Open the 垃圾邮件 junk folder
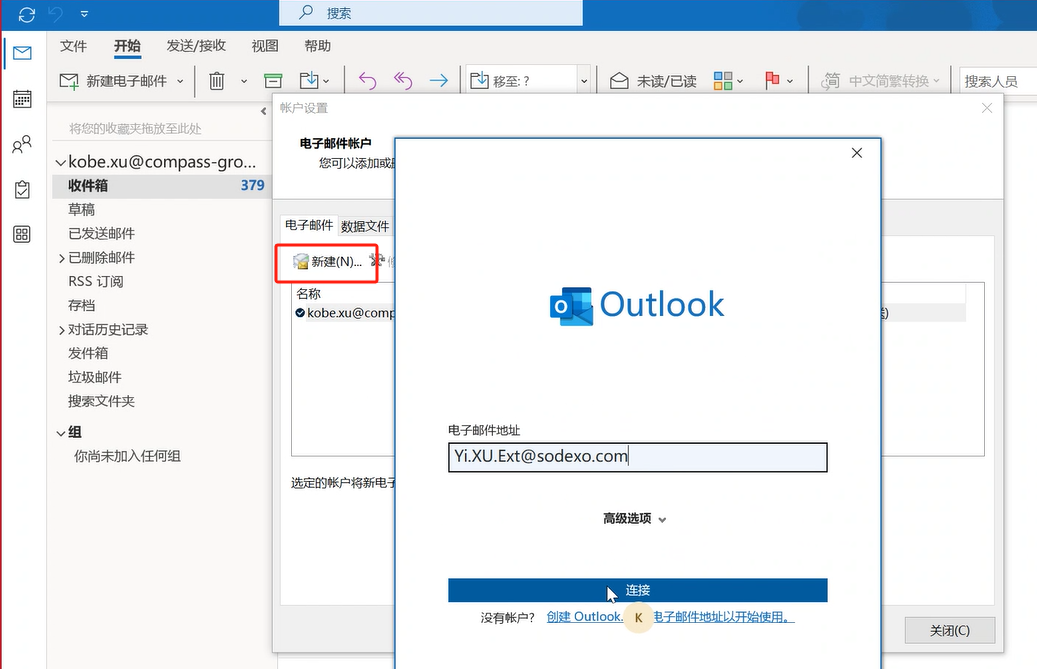 click(x=95, y=377)
